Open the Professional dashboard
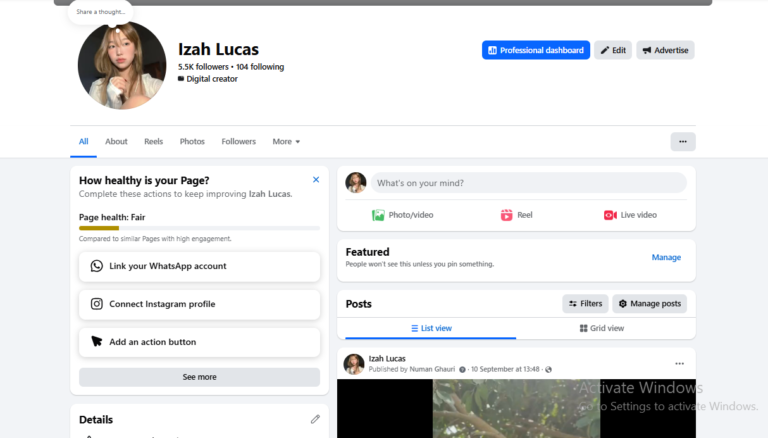This screenshot has height=438, width=768. (x=536, y=50)
